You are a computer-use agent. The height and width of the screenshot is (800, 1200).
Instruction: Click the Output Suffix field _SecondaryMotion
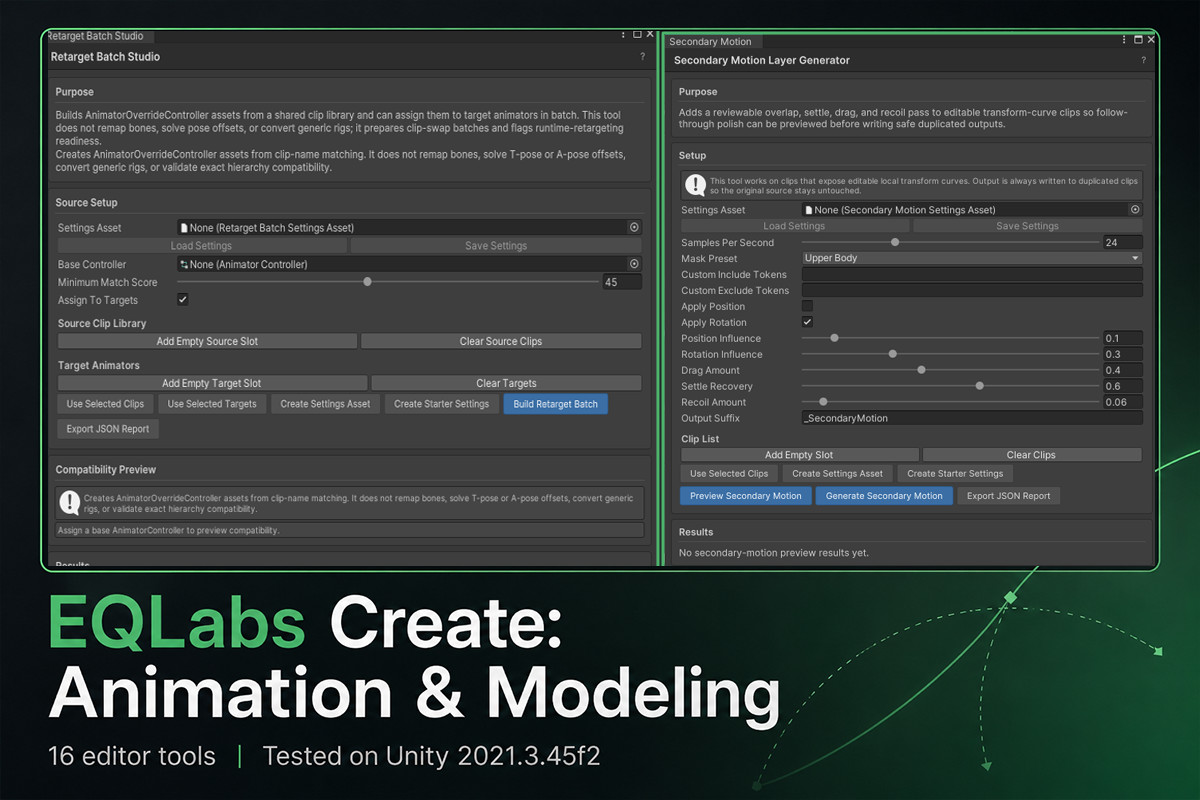coord(972,418)
